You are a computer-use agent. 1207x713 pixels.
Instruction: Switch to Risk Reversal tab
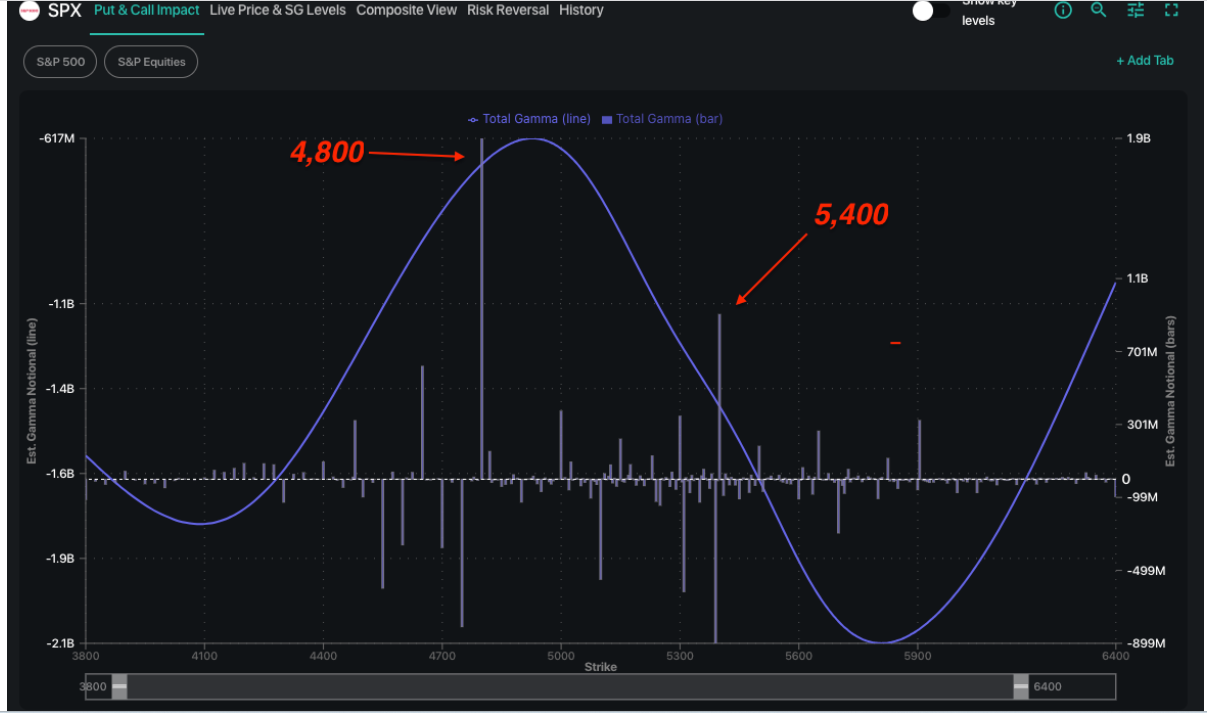point(508,10)
